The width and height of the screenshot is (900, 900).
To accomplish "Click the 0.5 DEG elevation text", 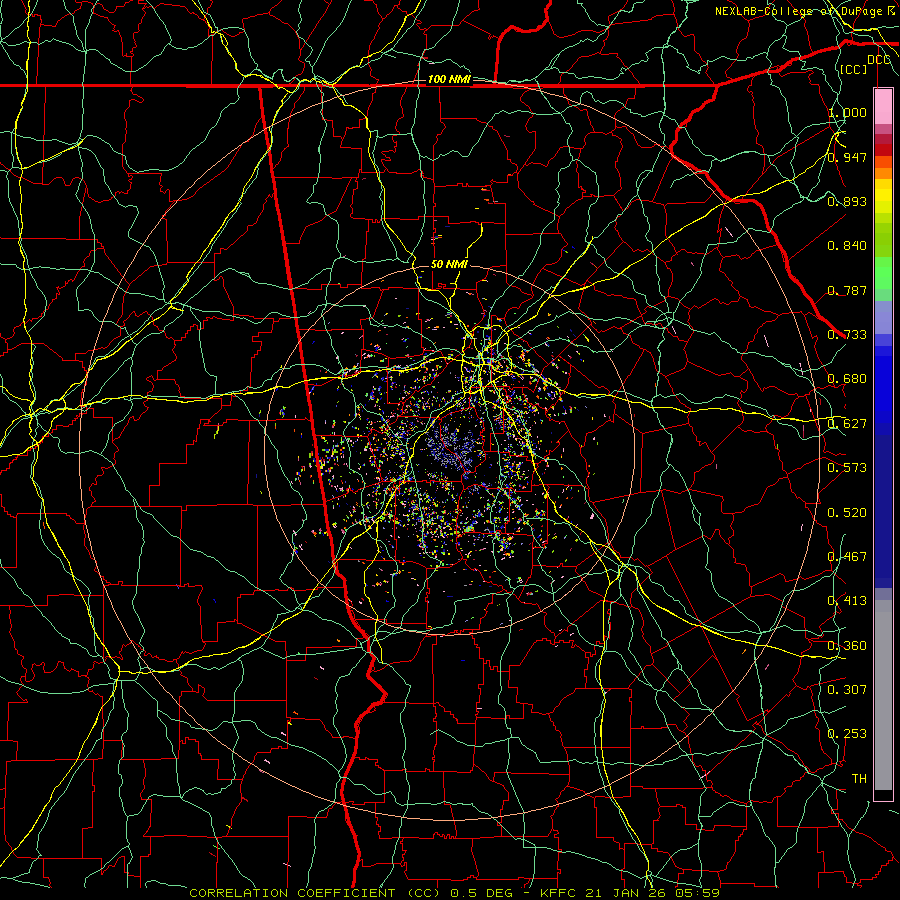I will (x=481, y=893).
